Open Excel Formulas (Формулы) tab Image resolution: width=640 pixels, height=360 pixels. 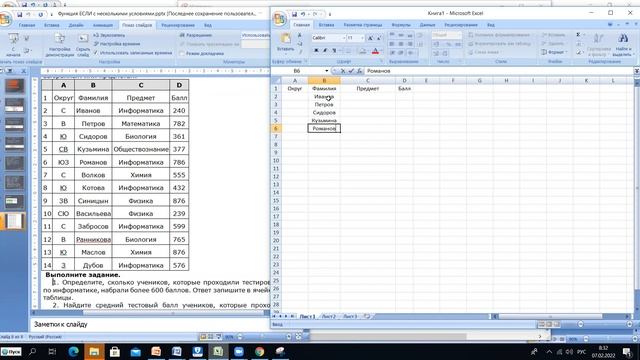click(401, 25)
